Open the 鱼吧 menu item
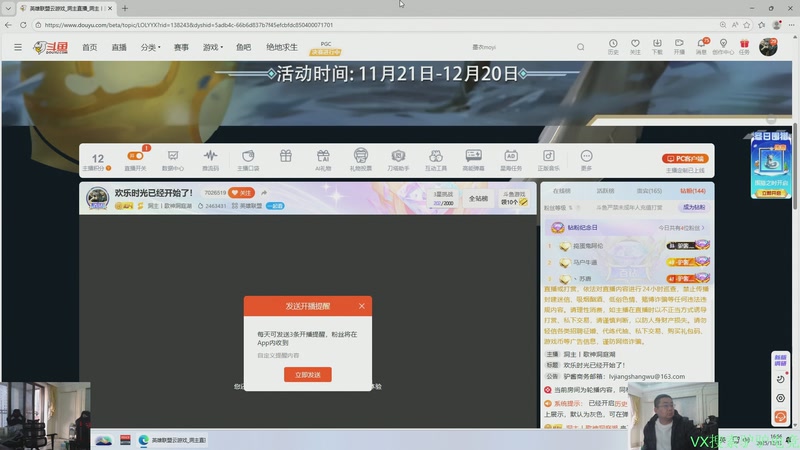The width and height of the screenshot is (800, 450). click(x=243, y=47)
